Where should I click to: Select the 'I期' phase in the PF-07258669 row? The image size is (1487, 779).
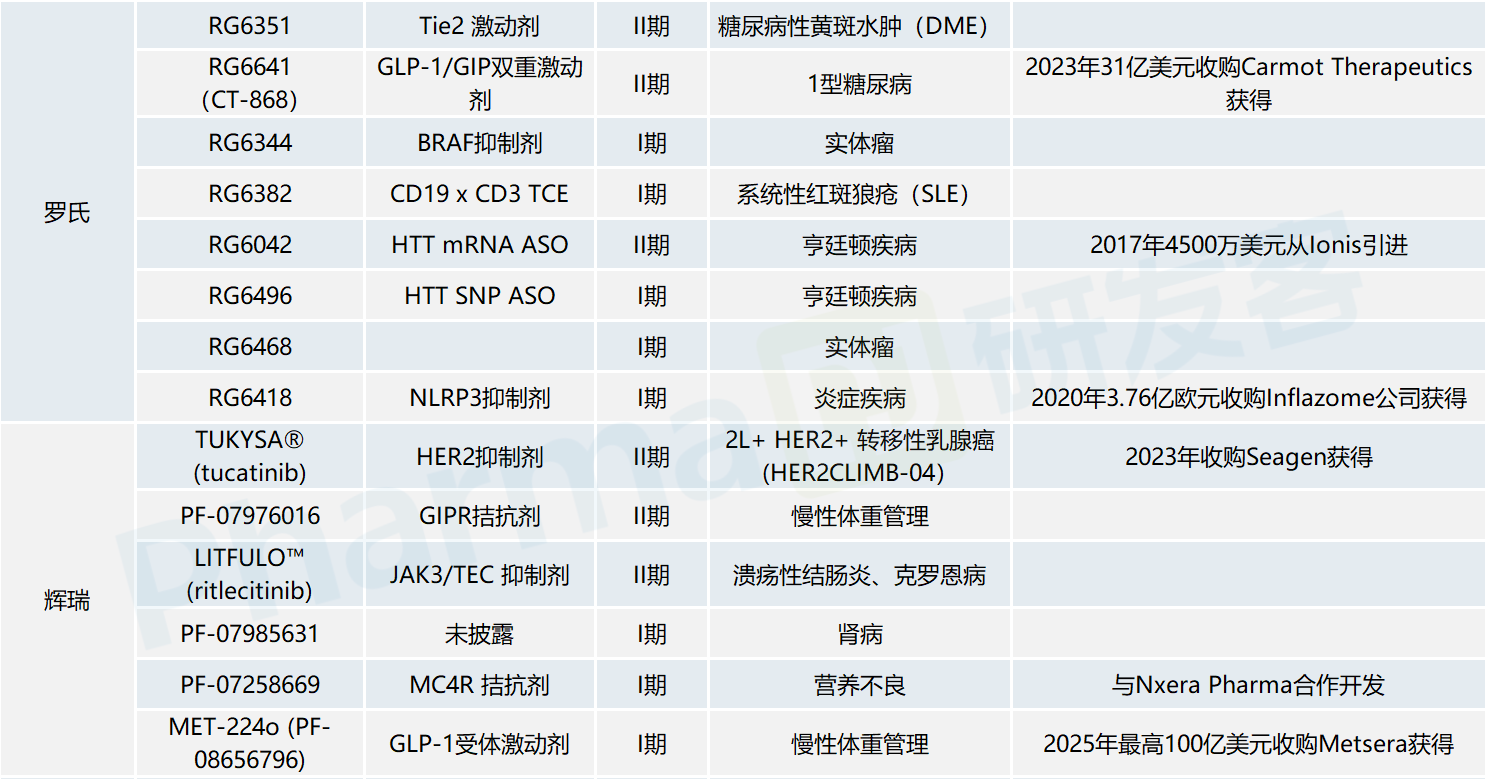point(652,685)
